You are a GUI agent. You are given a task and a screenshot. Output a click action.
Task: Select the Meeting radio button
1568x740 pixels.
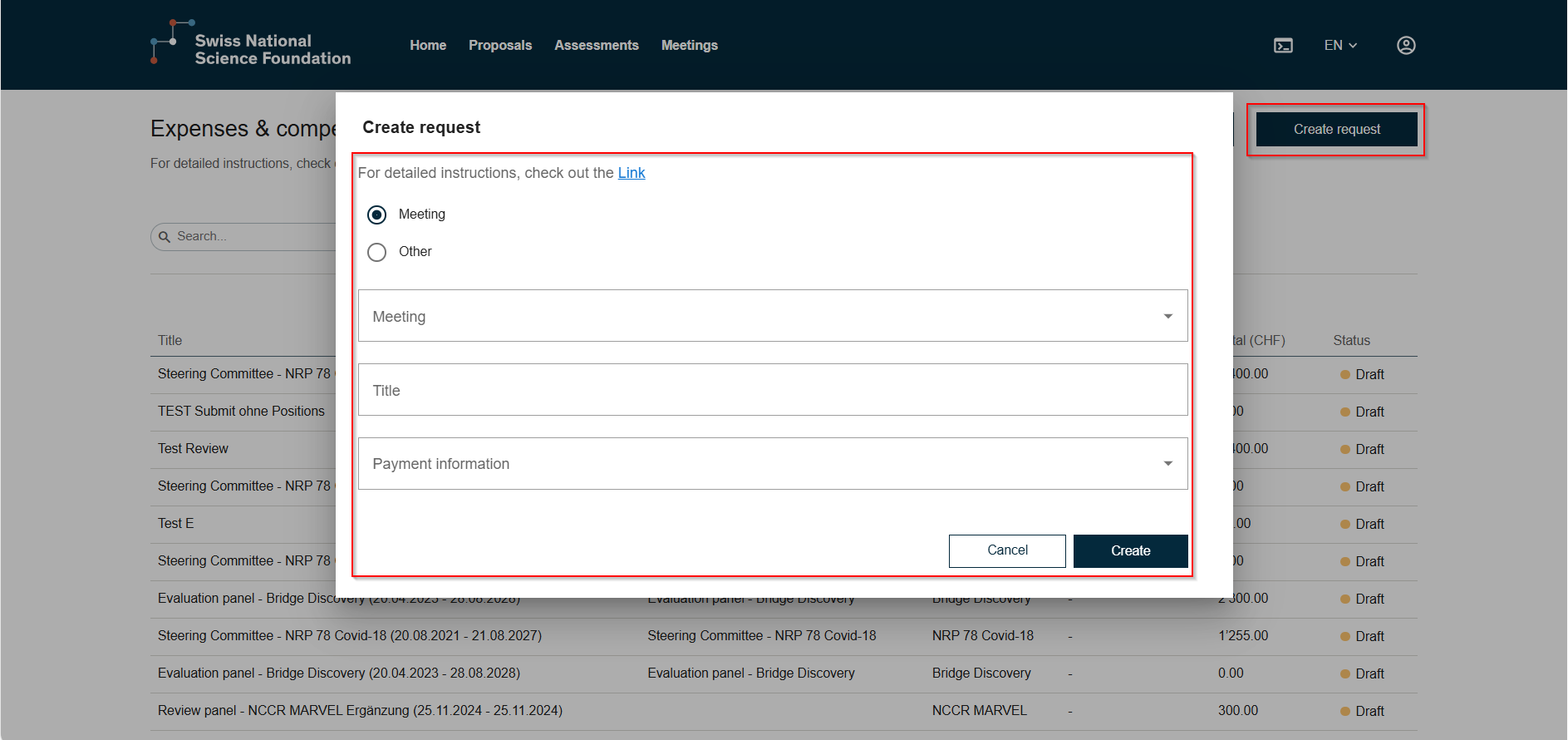click(x=377, y=215)
